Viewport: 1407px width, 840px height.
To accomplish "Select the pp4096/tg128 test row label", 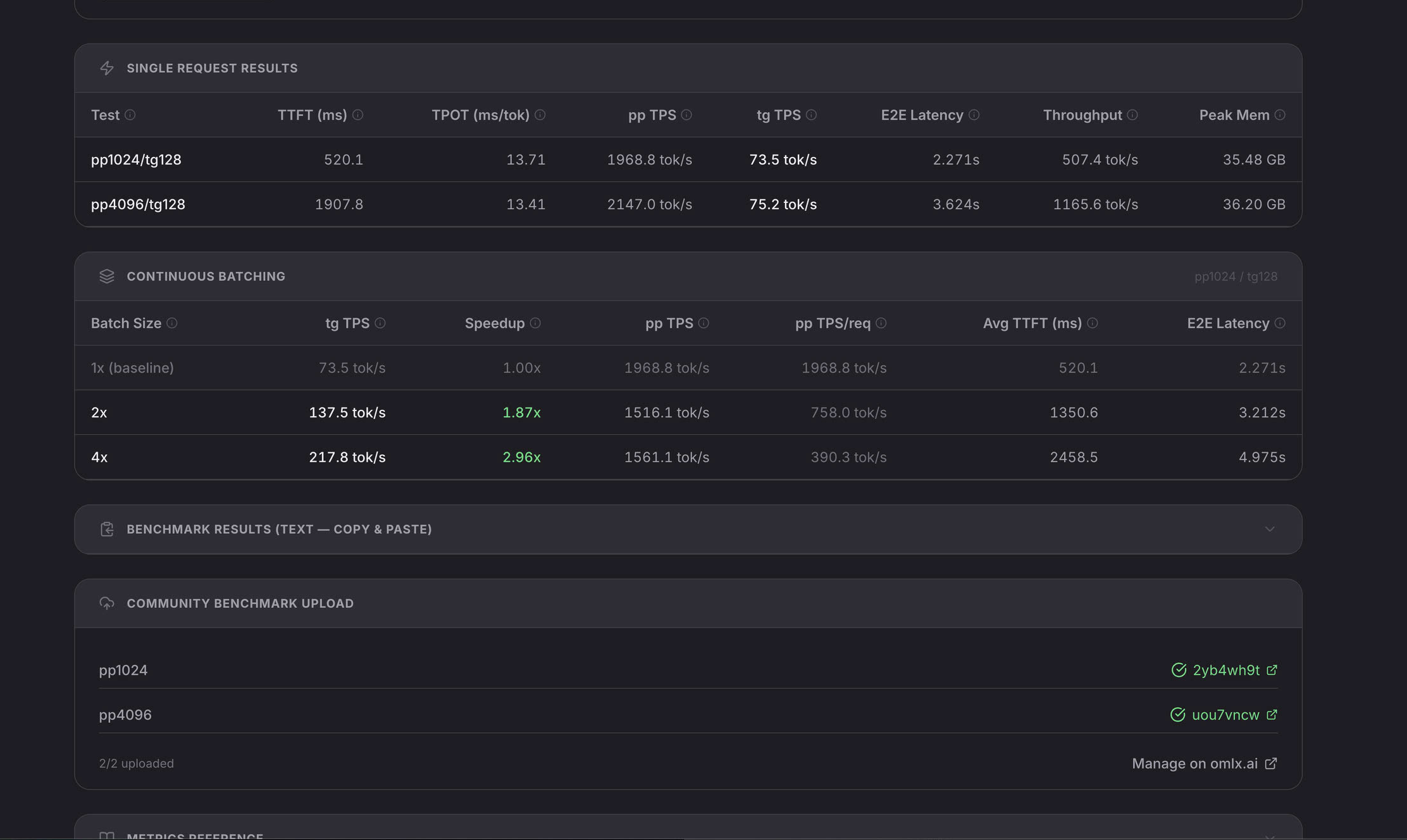I will point(138,204).
